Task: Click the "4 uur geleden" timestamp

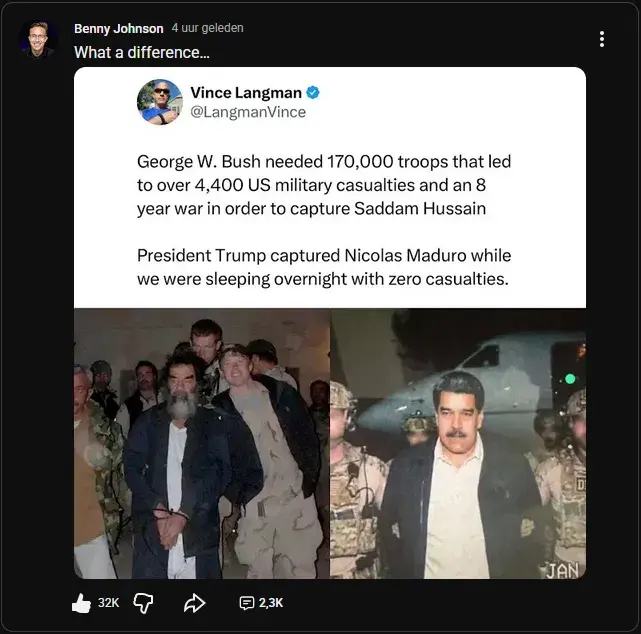Action: coord(207,29)
